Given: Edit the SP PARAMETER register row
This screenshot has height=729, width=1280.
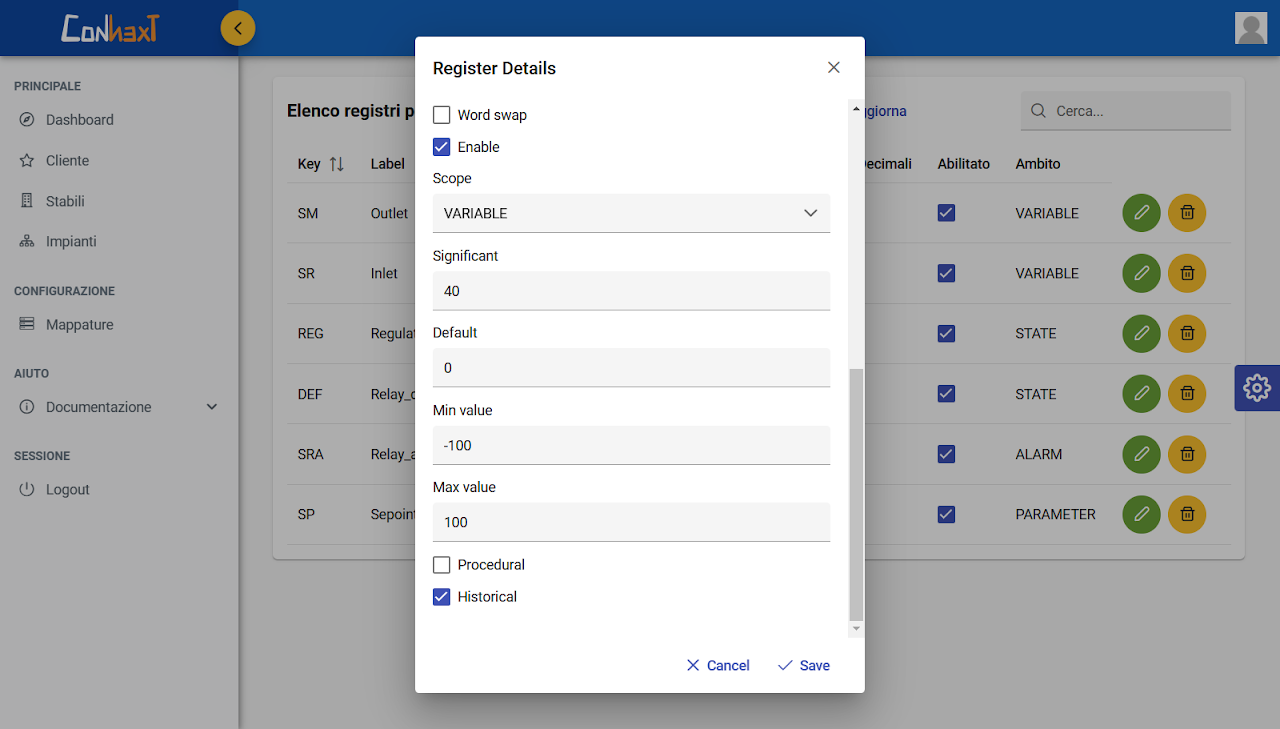Looking at the screenshot, I should click(x=1141, y=514).
